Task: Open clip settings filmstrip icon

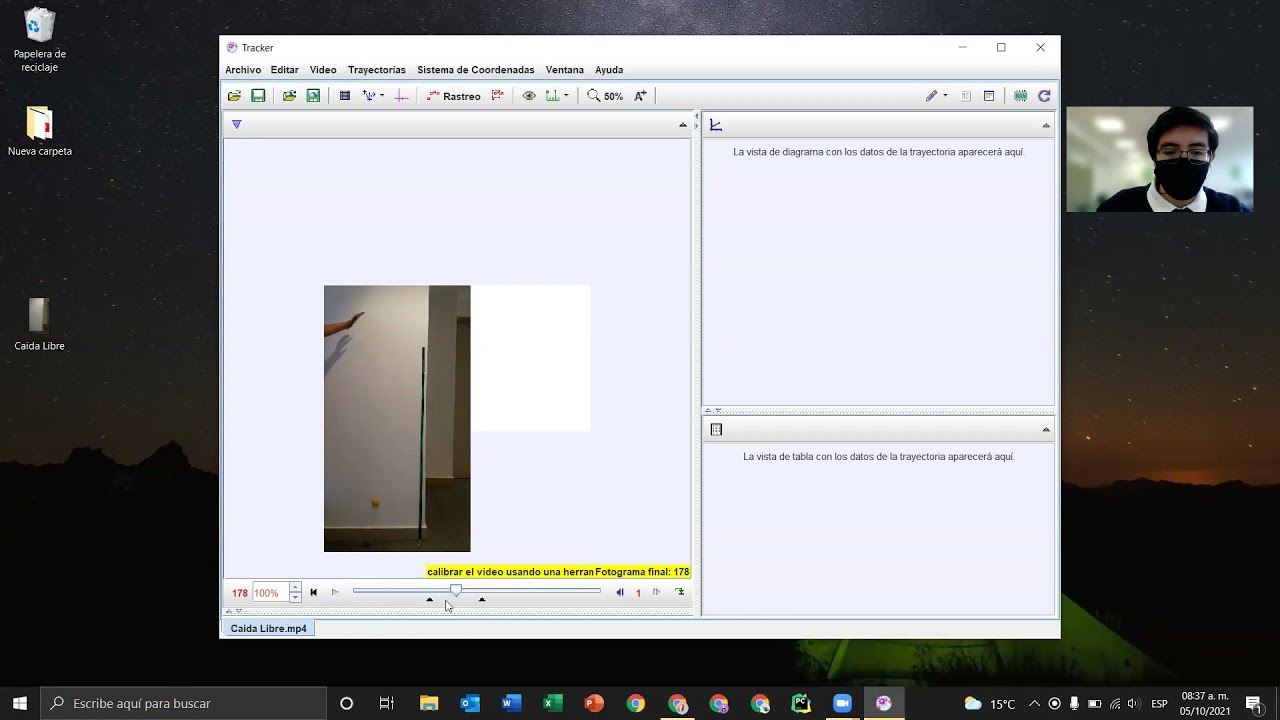Action: point(345,96)
